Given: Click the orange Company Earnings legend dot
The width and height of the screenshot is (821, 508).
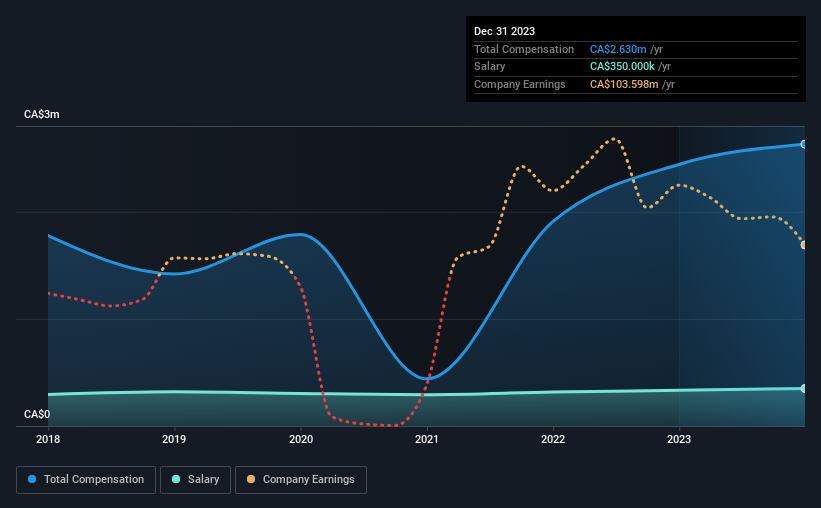Looking at the screenshot, I should point(251,479).
